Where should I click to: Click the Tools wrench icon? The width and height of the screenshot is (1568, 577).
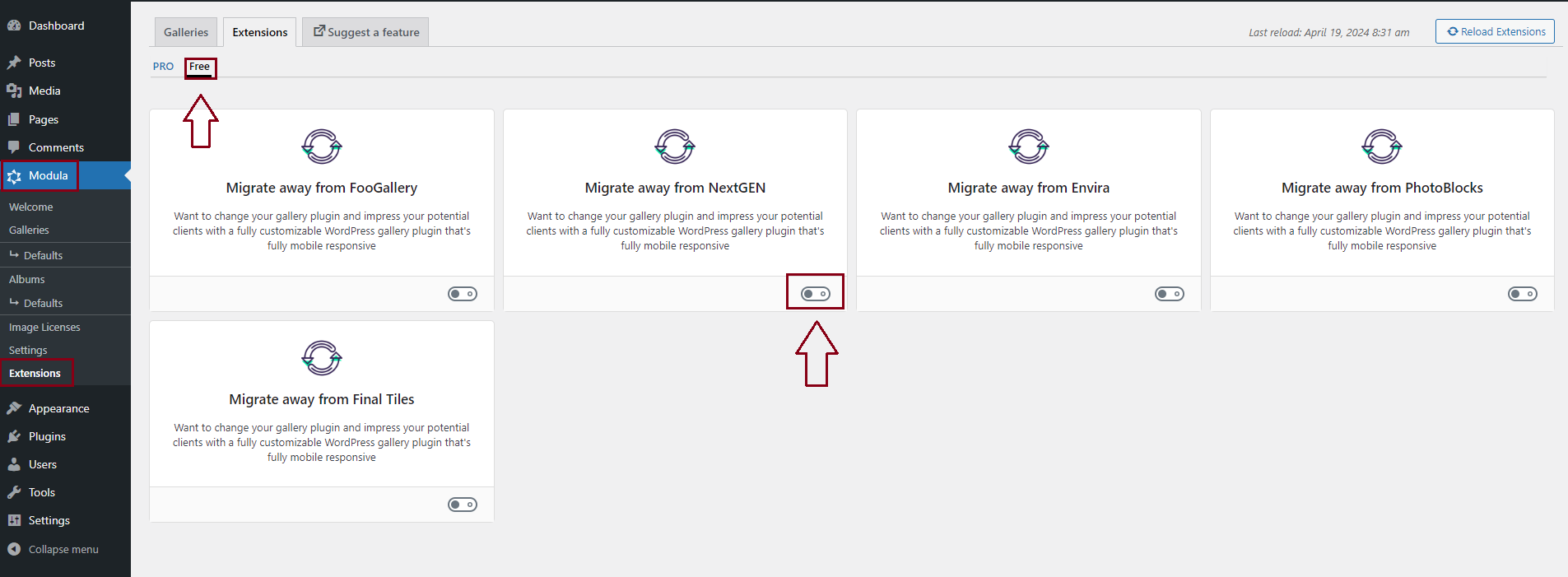pos(14,492)
